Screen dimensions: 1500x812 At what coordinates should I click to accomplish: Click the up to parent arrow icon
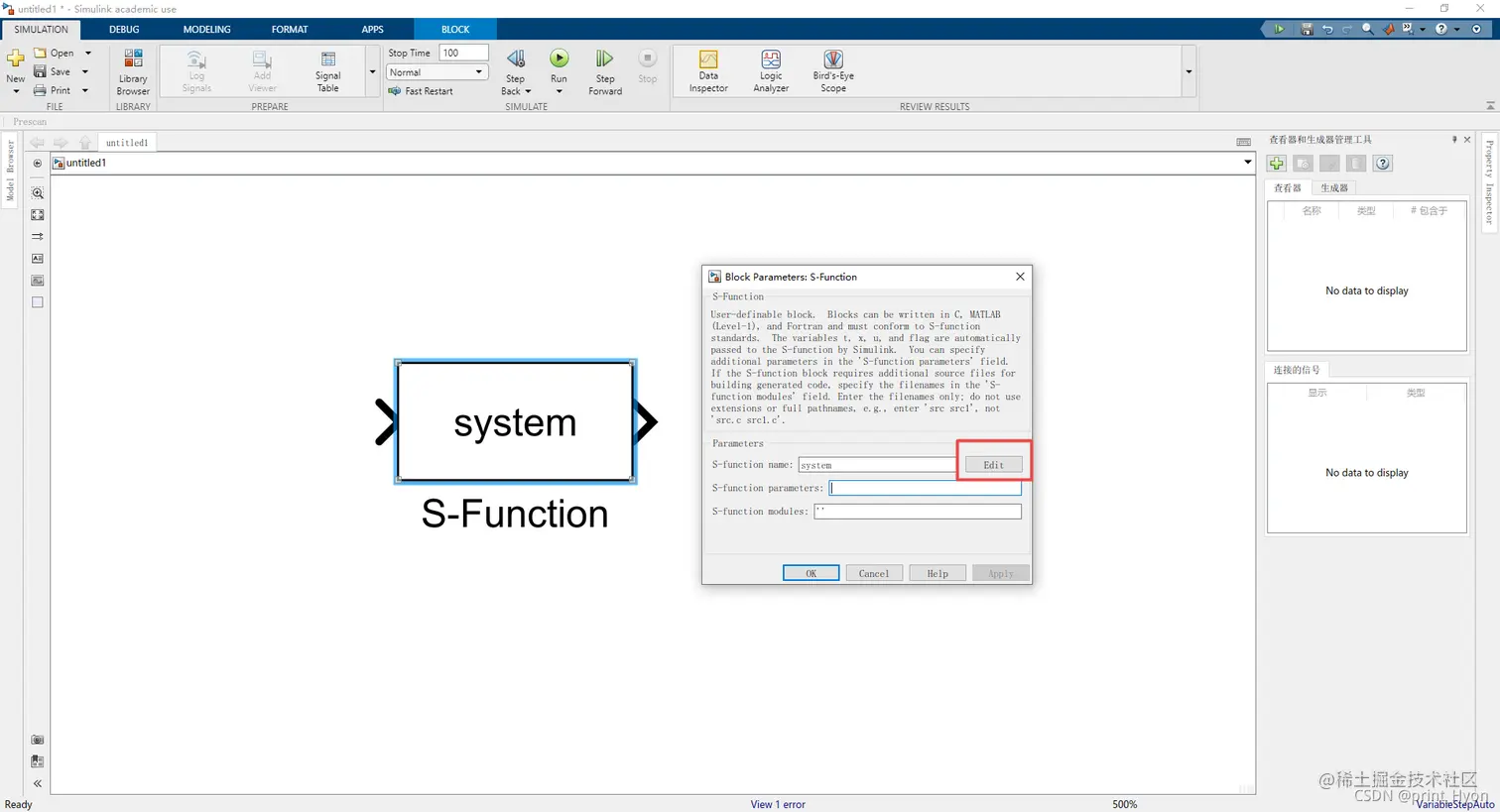click(85, 143)
